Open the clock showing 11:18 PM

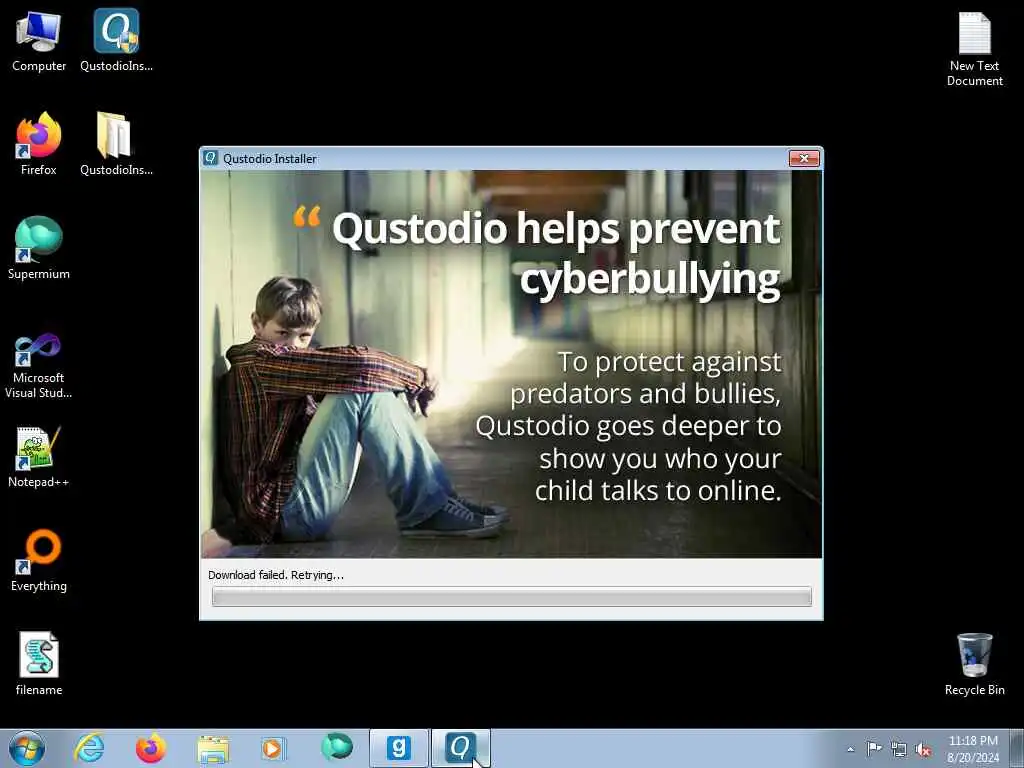973,748
